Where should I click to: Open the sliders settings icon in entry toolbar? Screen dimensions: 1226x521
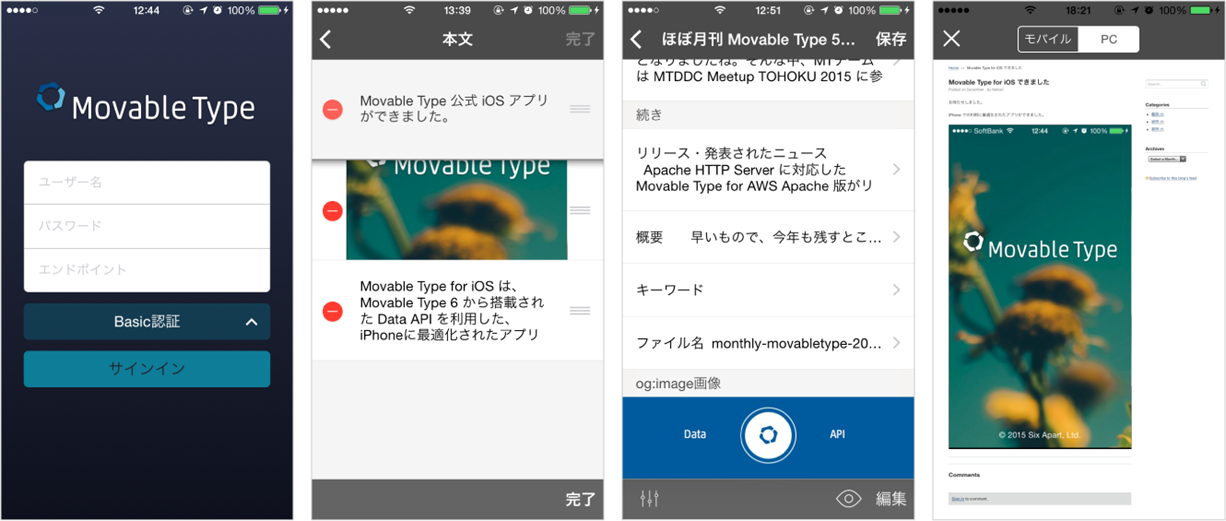click(x=649, y=498)
